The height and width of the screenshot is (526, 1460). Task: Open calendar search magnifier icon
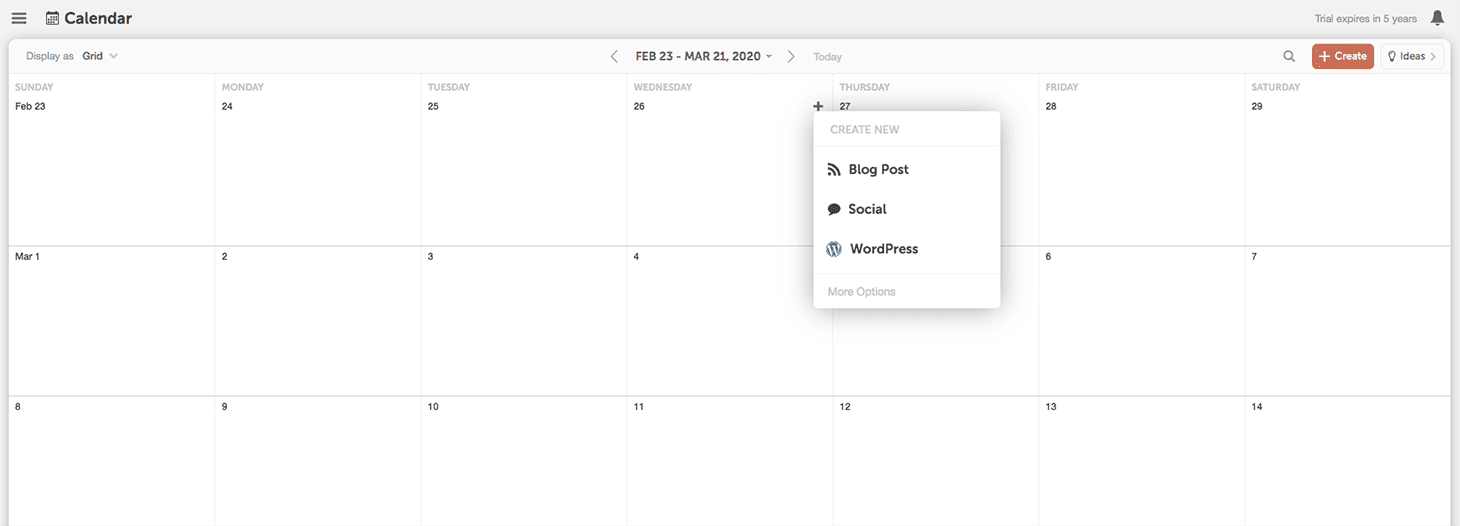pyautogui.click(x=1289, y=56)
